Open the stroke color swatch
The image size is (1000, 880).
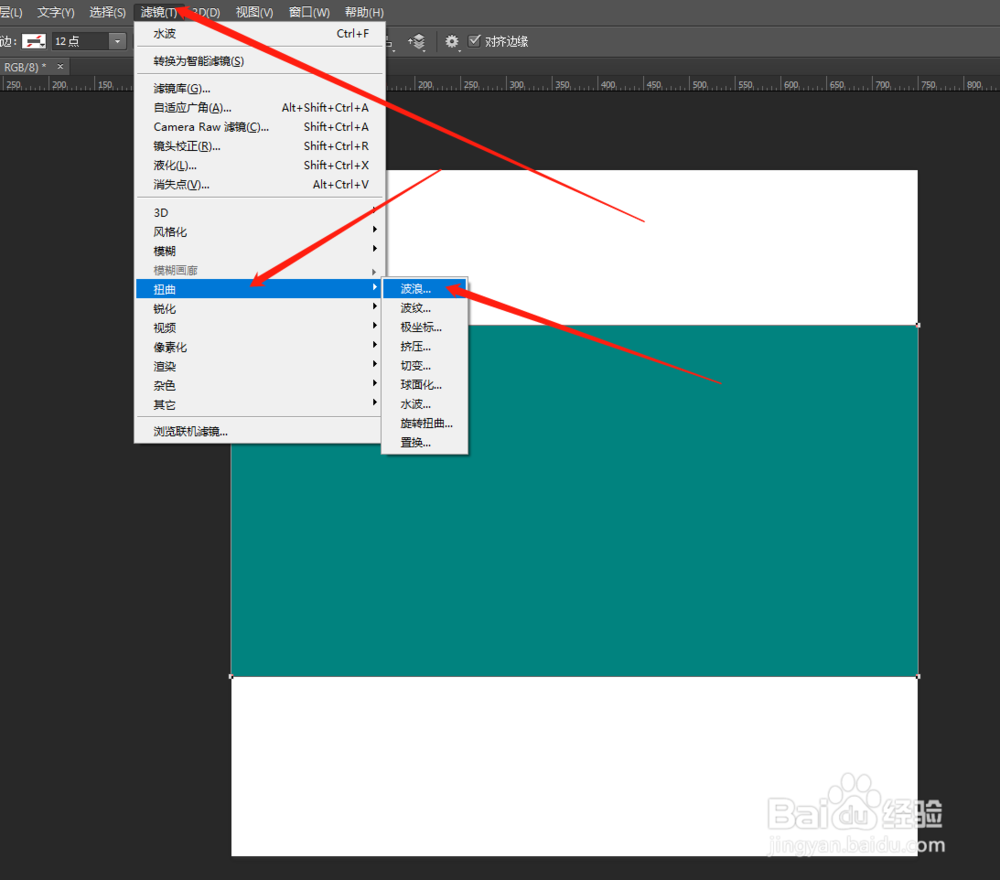coord(34,41)
